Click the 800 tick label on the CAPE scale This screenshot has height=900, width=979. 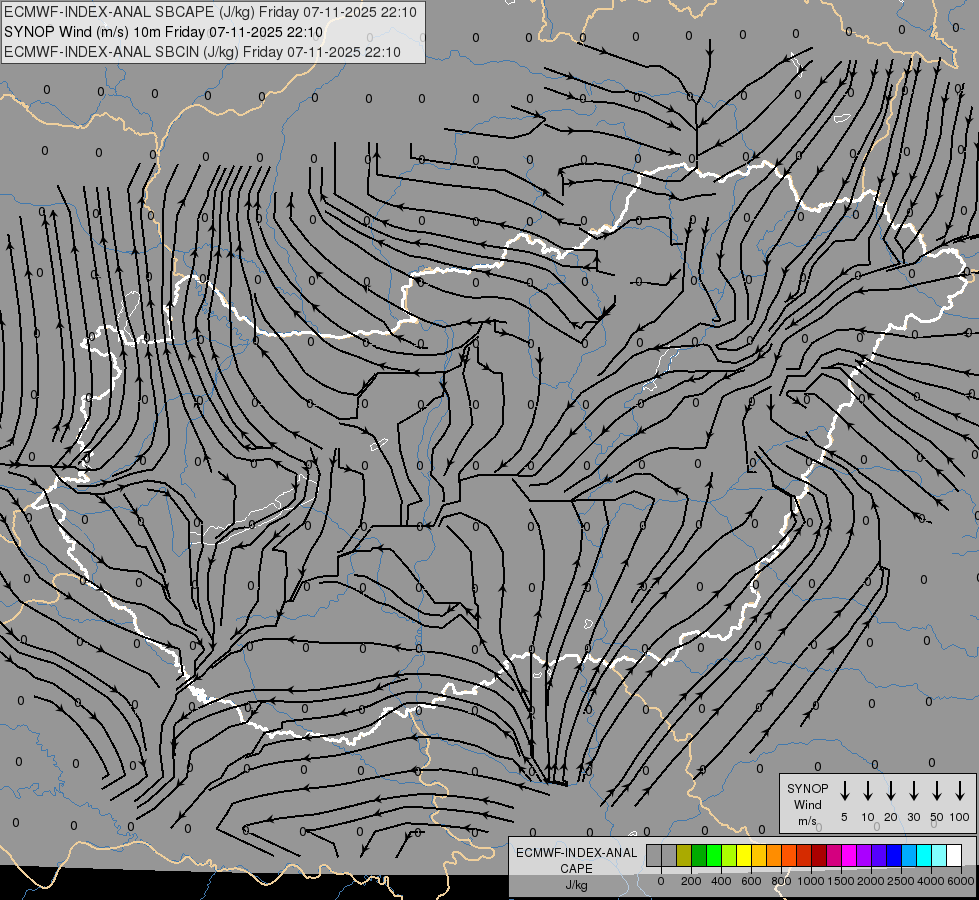[781, 881]
